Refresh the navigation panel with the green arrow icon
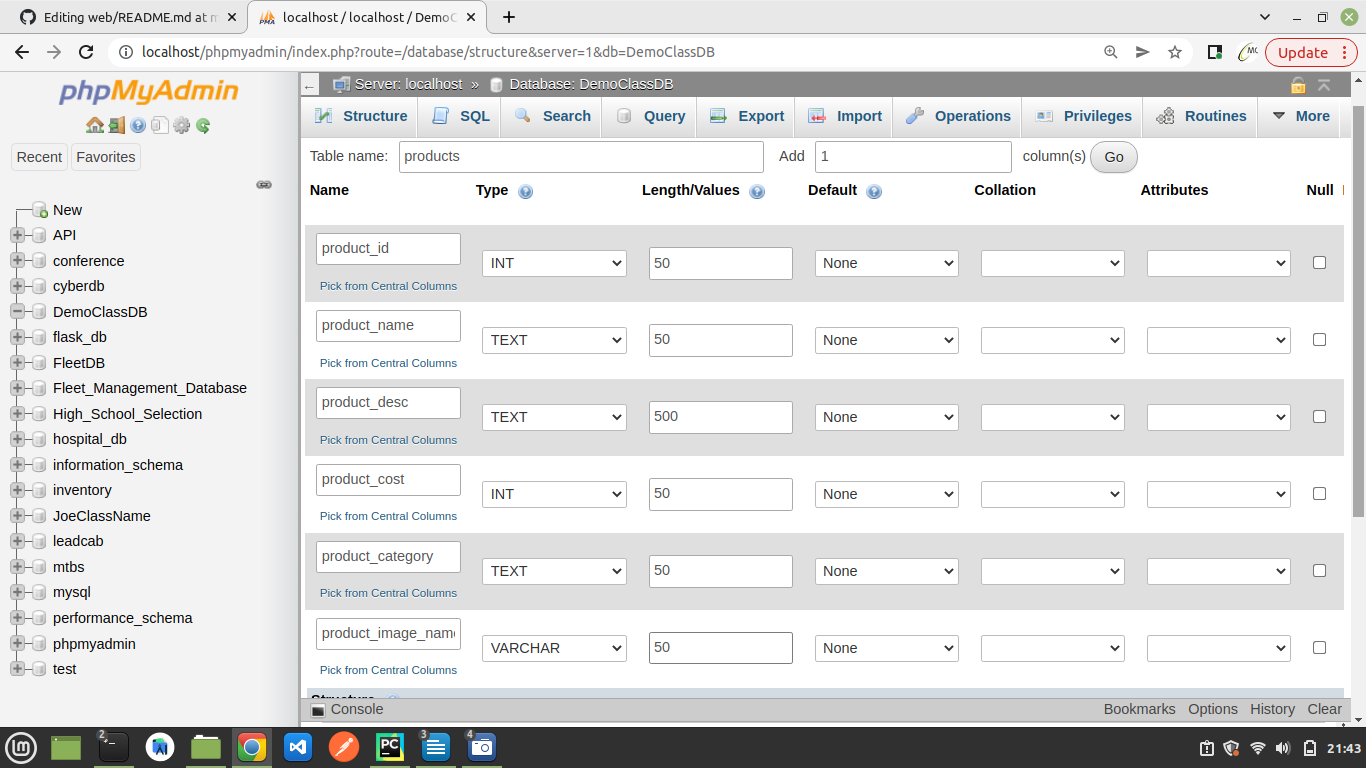The image size is (1366, 768). pos(203,126)
